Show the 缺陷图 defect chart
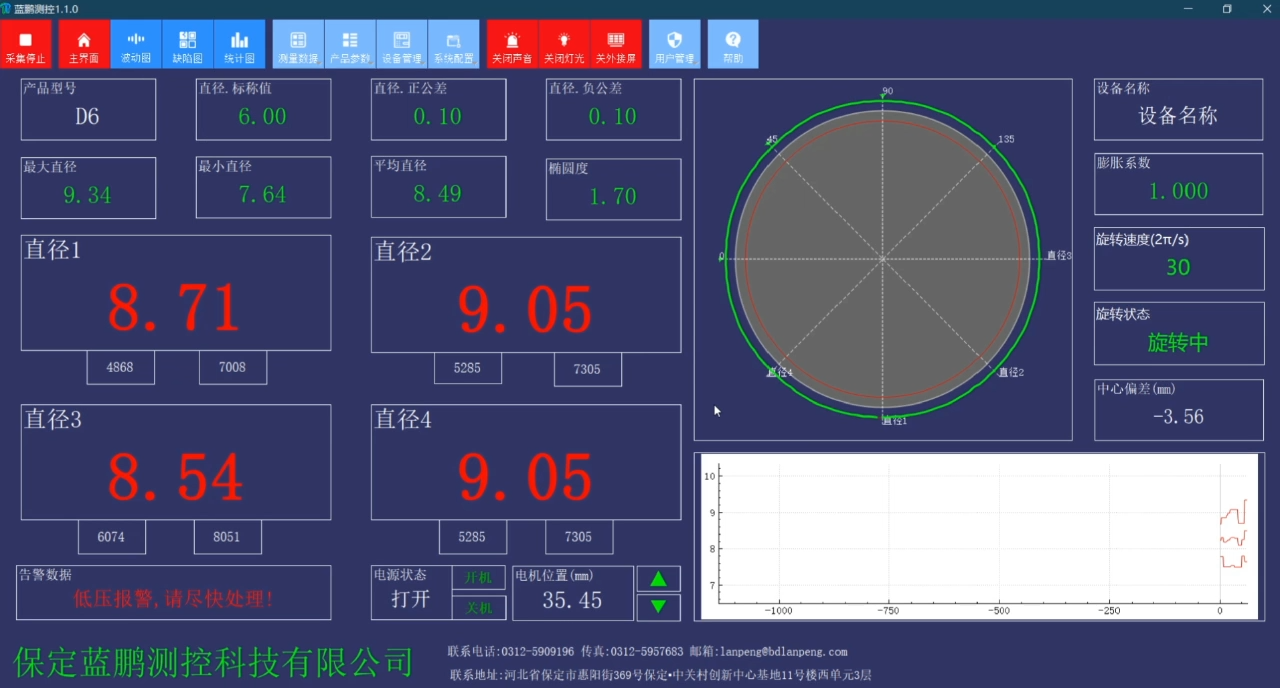This screenshot has height=688, width=1280. (x=188, y=45)
